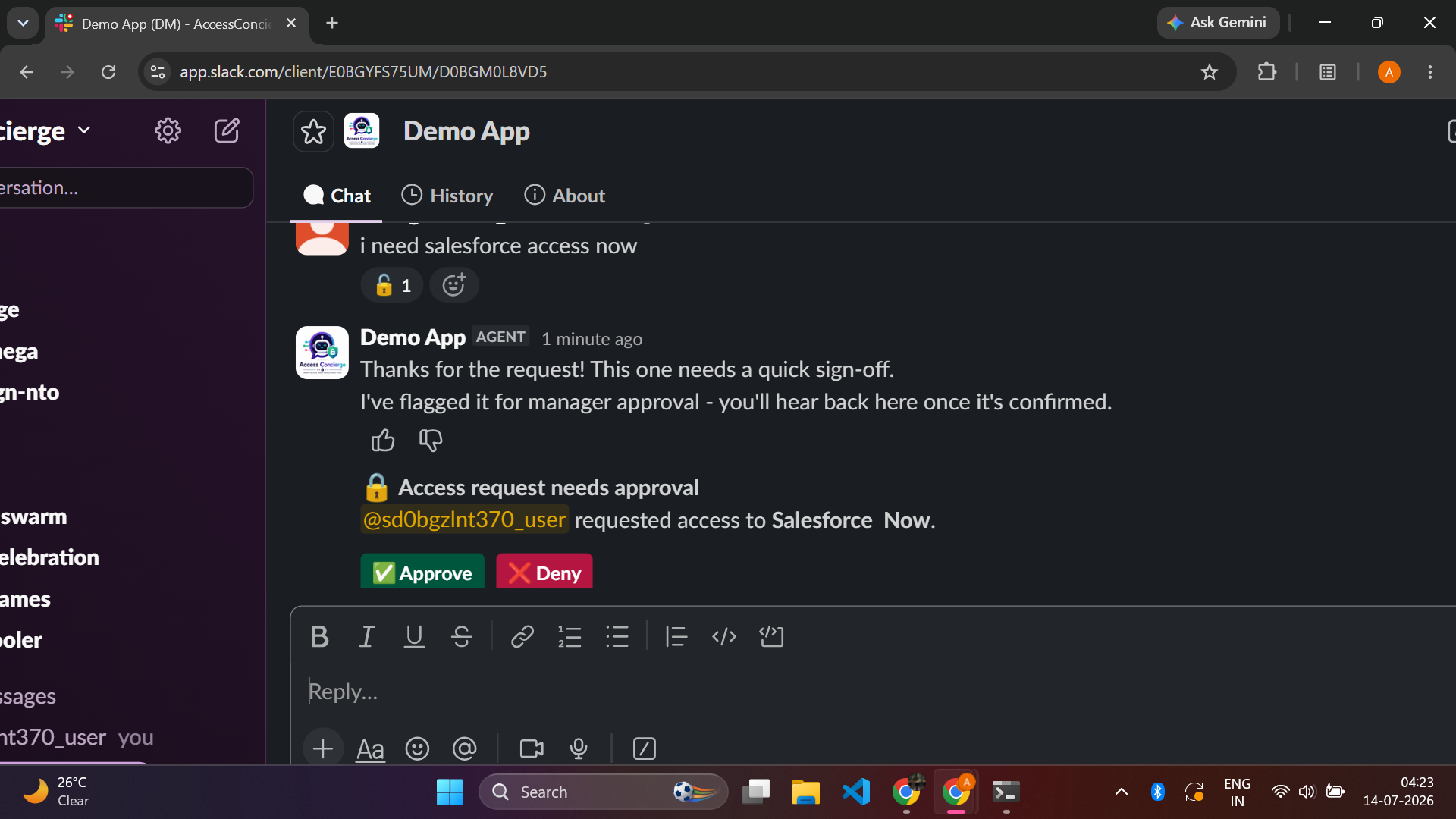Click the conversation search box in sidebar
This screenshot has width=1456, height=819.
click(126, 187)
